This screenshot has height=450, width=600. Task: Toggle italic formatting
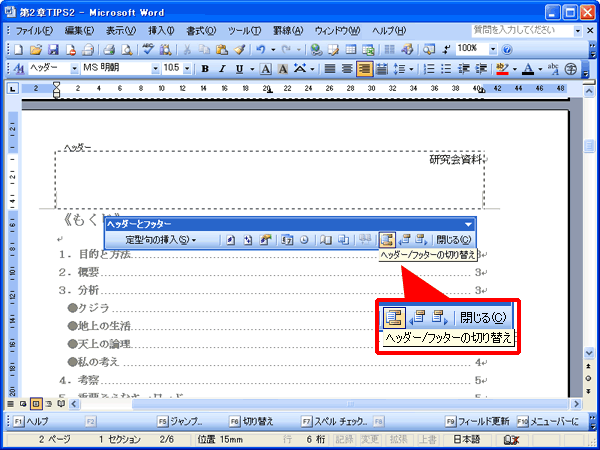click(222, 69)
